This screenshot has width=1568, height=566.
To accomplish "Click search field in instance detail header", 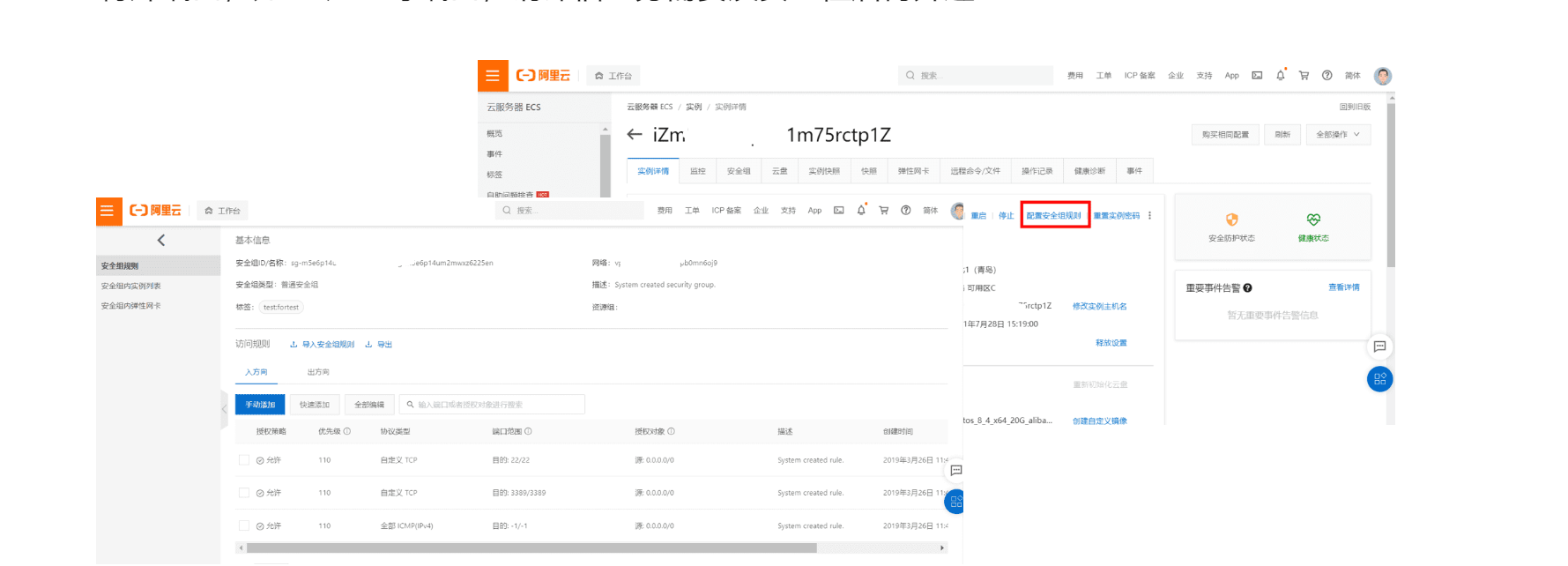I will [976, 76].
